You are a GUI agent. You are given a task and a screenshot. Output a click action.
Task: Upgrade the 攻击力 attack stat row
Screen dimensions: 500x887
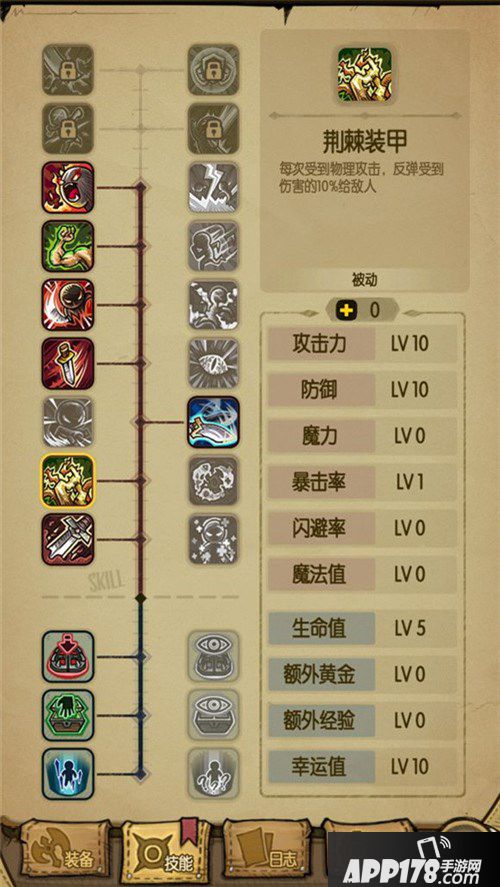(x=362, y=344)
